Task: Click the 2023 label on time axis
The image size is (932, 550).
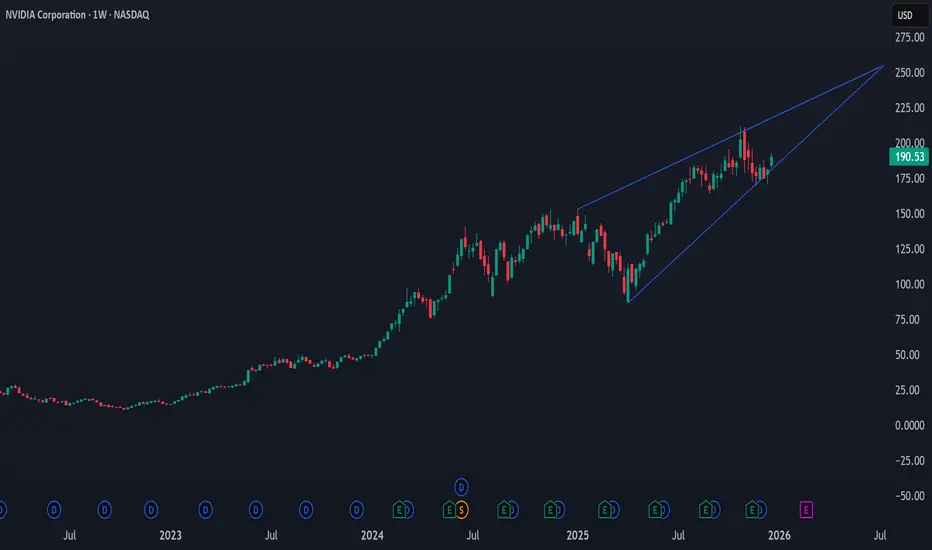Action: point(171,535)
